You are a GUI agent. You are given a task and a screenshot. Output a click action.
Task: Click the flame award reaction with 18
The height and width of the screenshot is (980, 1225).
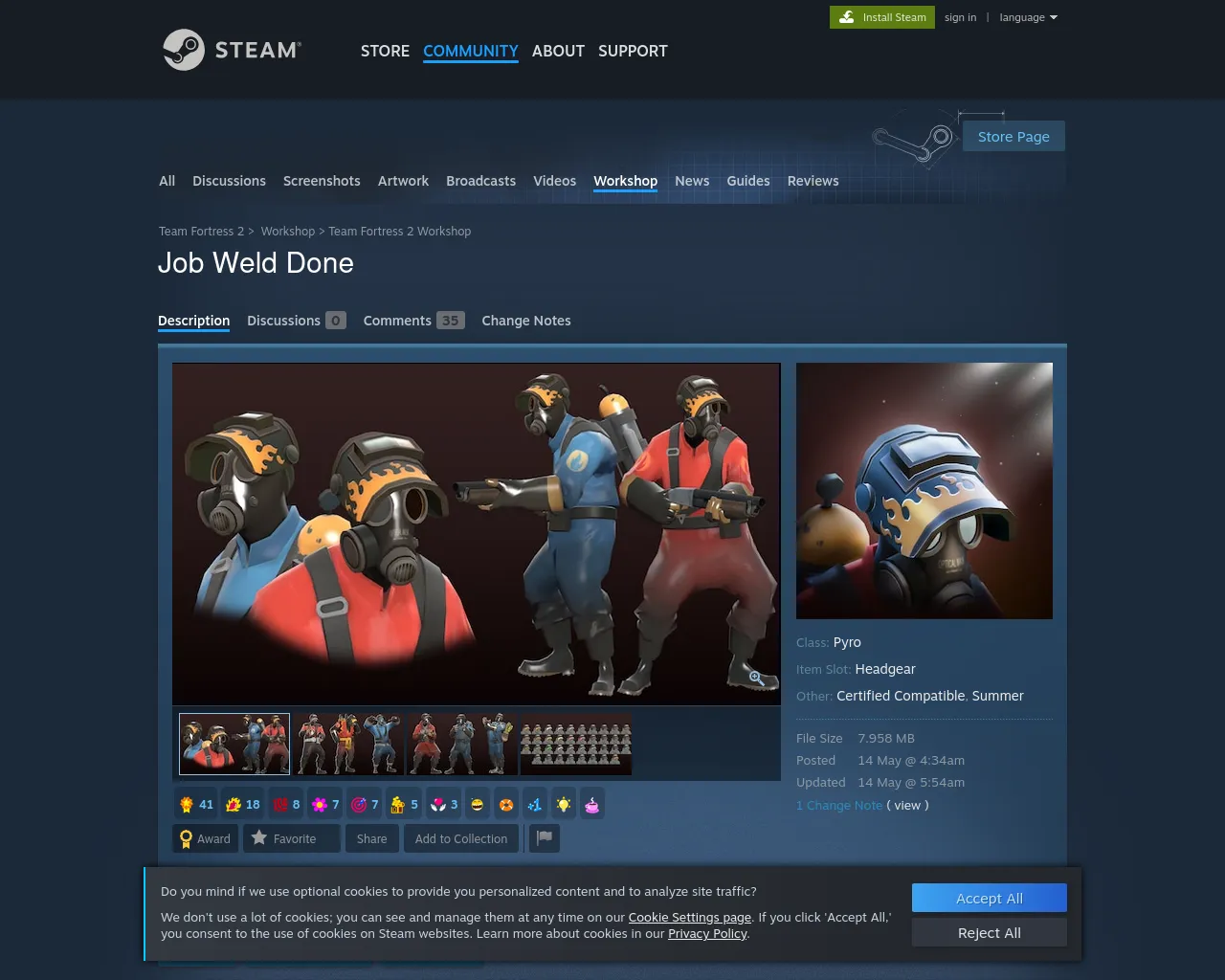point(242,805)
